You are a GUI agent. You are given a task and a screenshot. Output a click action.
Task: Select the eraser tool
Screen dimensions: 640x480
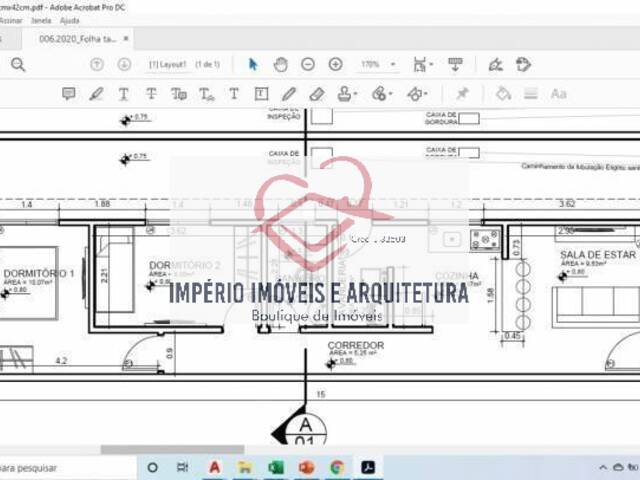tap(317, 94)
